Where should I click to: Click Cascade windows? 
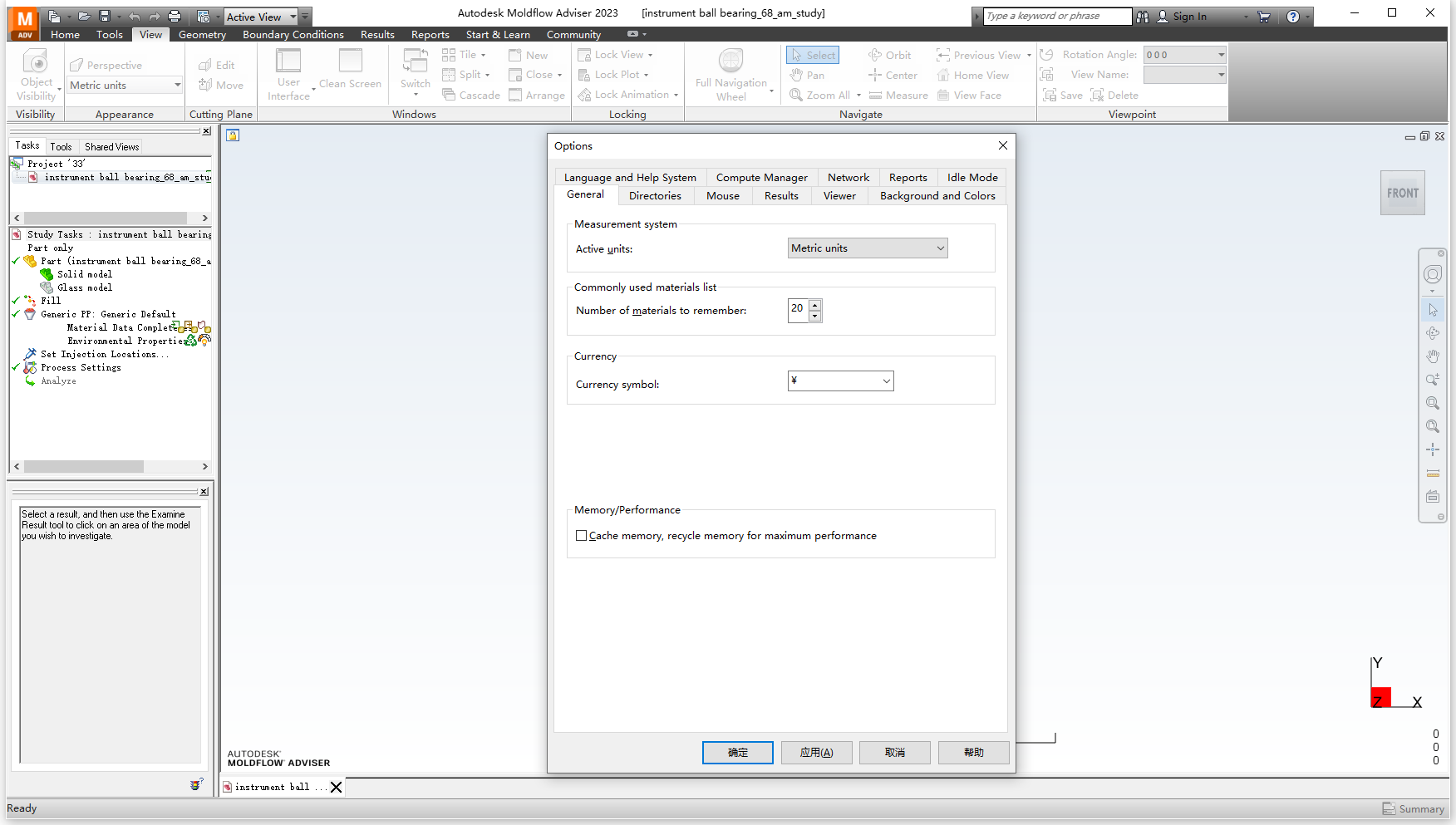point(471,95)
